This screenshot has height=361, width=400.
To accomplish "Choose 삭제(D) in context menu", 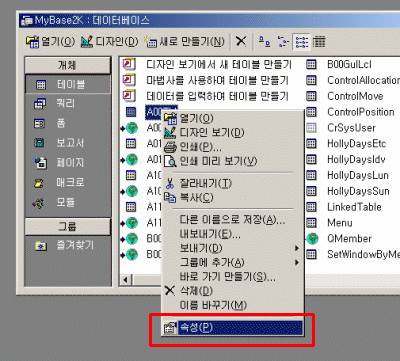I will click(x=232, y=291).
